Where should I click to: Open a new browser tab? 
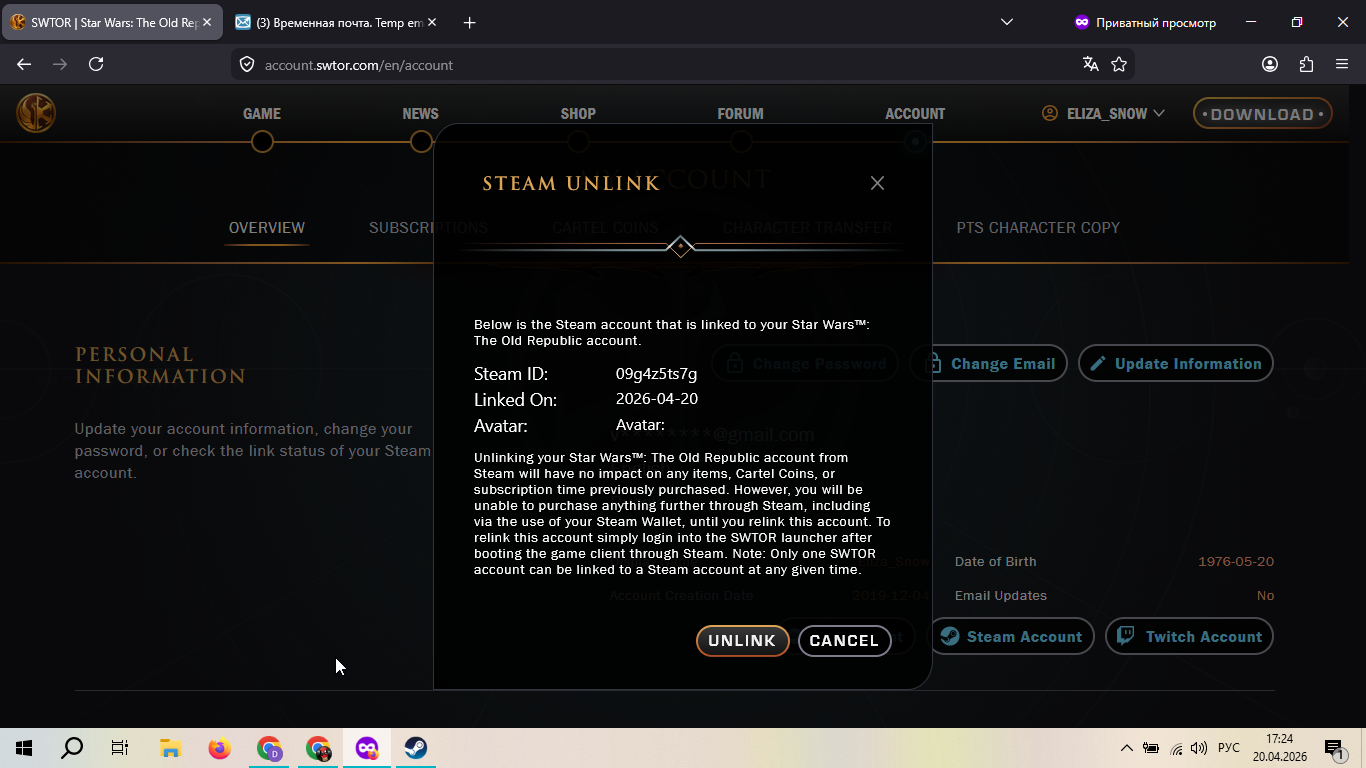[469, 22]
